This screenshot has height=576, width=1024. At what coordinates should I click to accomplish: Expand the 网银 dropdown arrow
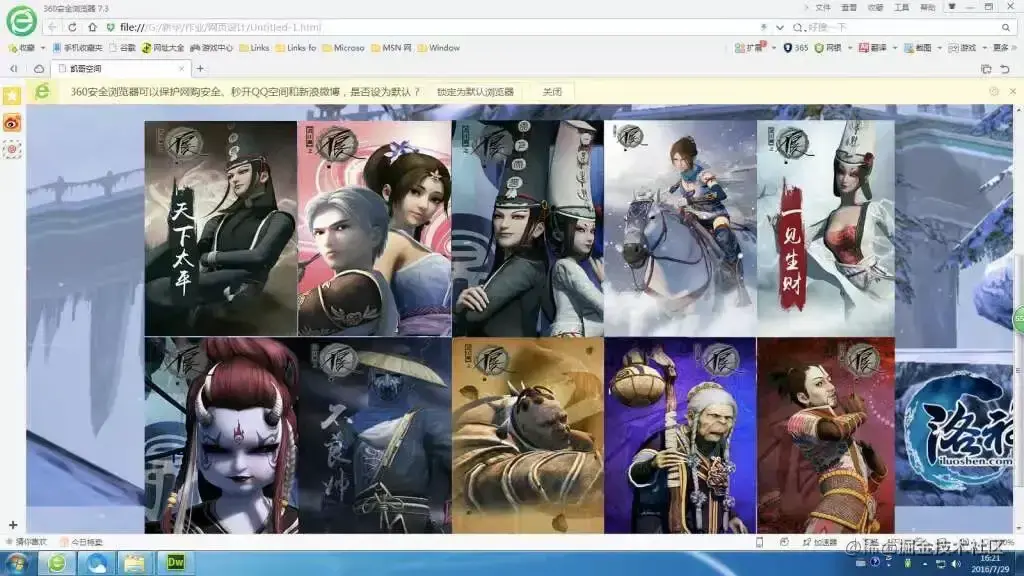(x=850, y=48)
